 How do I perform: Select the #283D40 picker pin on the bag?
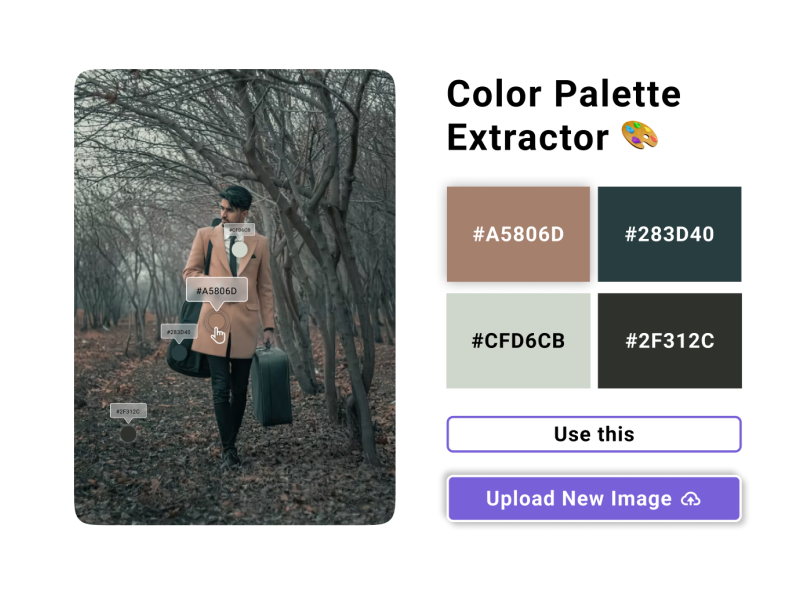[180, 351]
